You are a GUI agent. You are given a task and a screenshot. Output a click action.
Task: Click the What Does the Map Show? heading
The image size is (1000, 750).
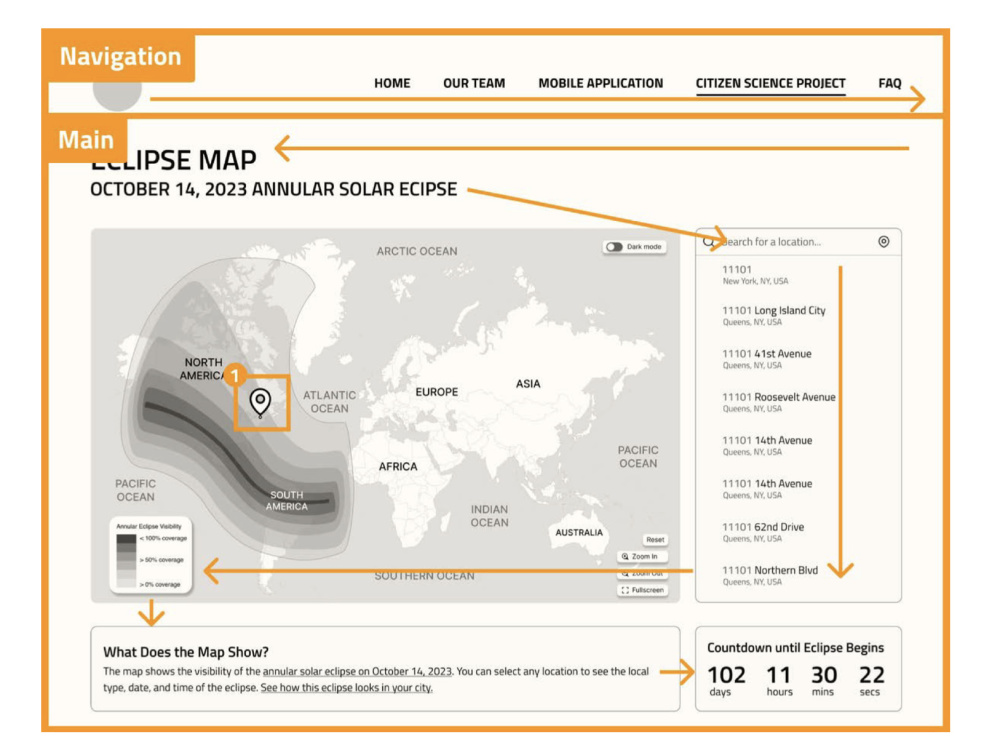(x=186, y=652)
